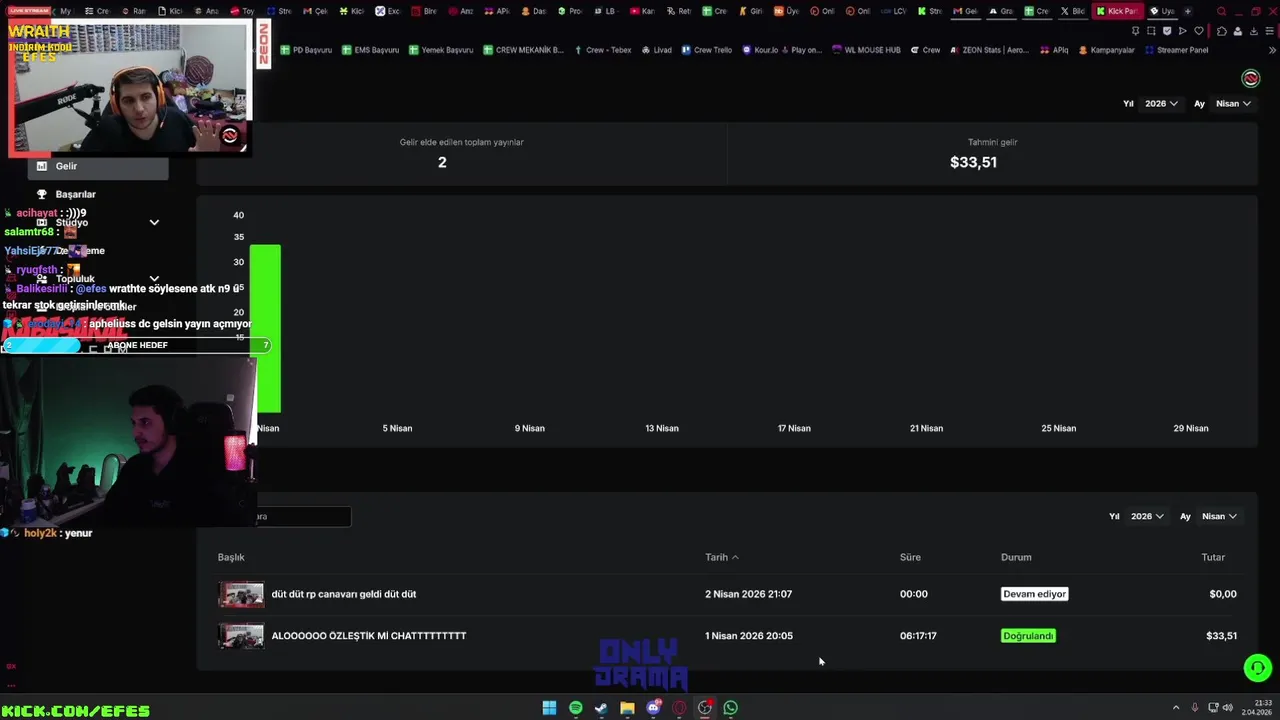Viewport: 1280px width, 720px height.
Task: Click the Opera browser taskbar icon
Action: point(679,708)
